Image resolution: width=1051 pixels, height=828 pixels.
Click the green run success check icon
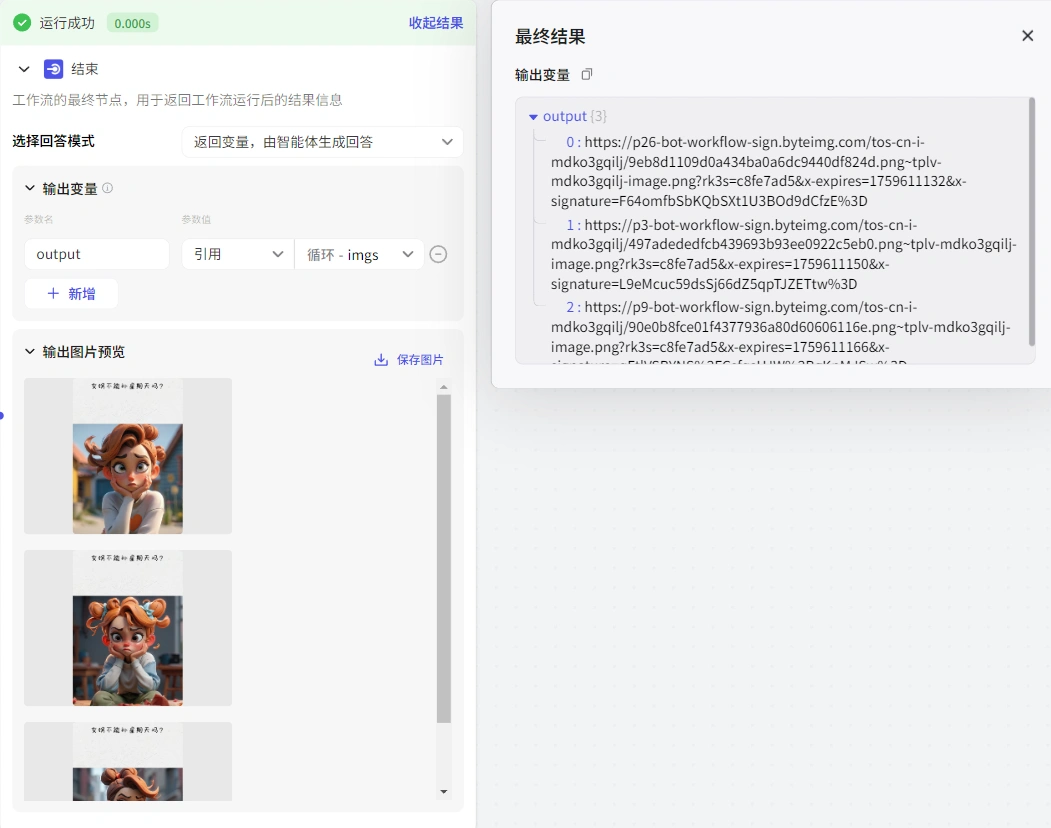click(22, 23)
